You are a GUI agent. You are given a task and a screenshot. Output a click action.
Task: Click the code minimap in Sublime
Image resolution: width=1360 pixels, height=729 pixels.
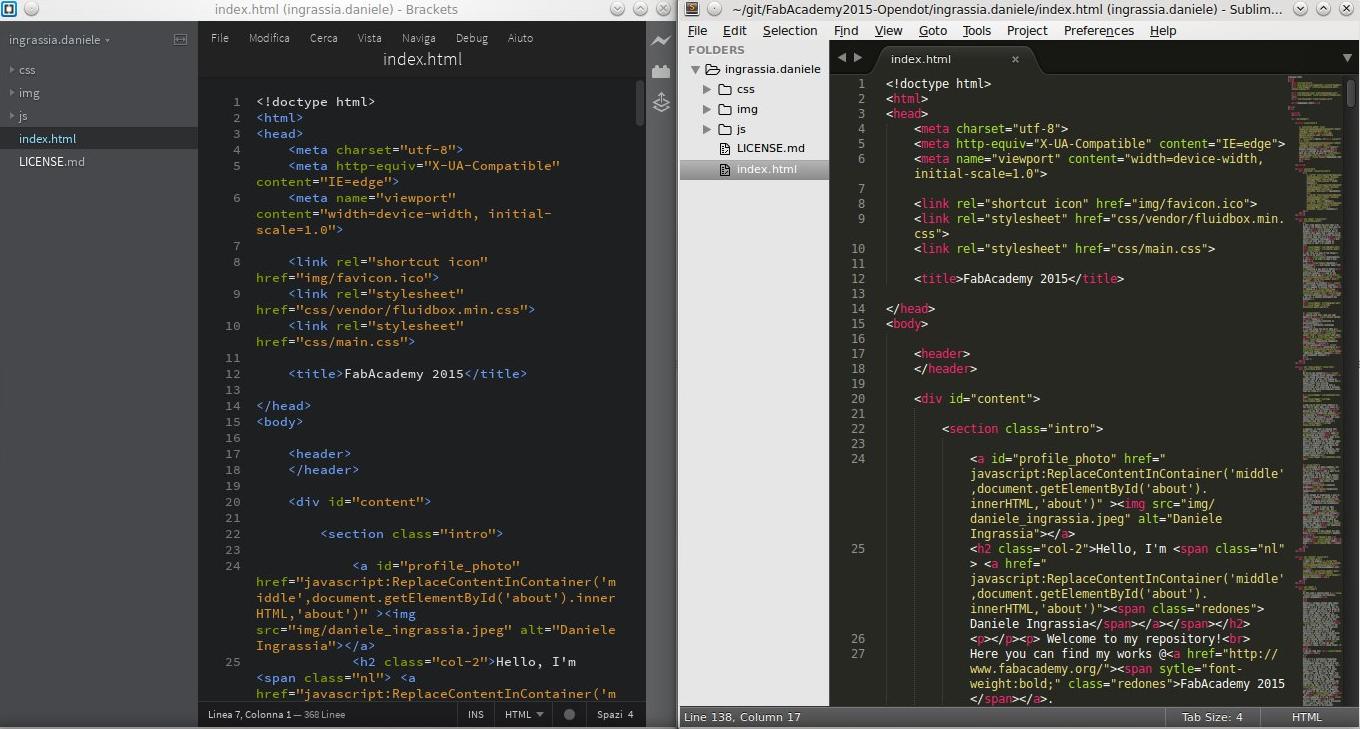point(1315,390)
